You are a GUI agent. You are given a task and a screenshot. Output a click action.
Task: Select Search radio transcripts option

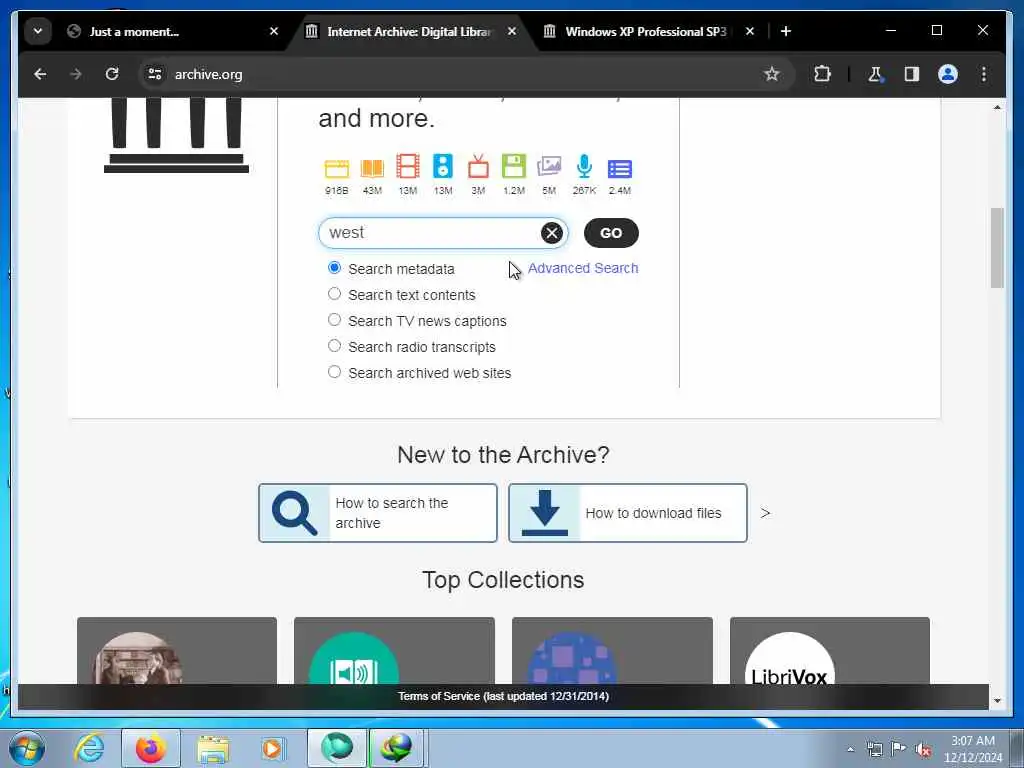pos(334,345)
